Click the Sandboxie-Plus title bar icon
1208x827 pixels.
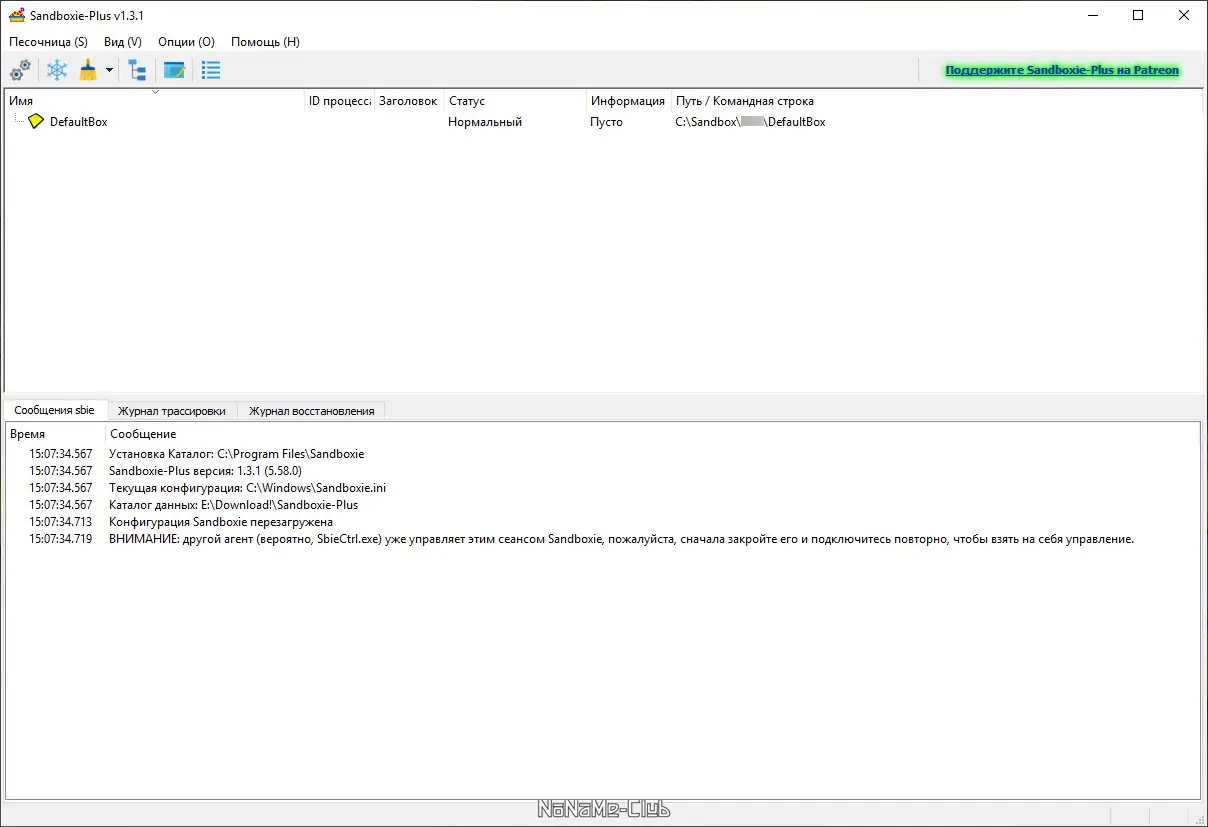(x=17, y=15)
